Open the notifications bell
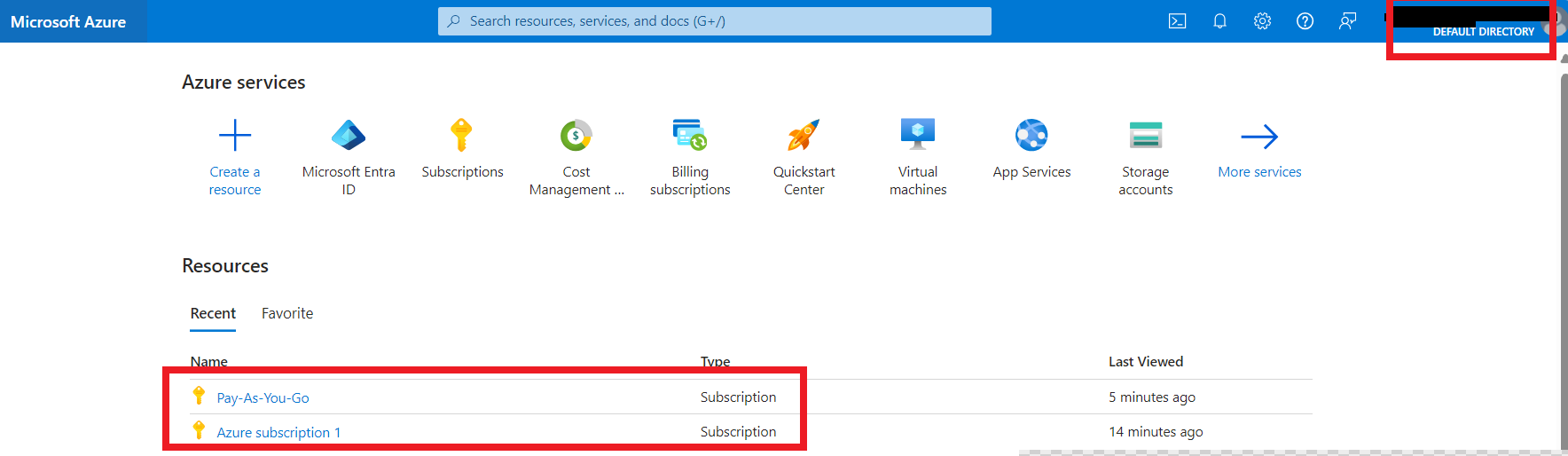Viewport: 1568px width, 456px height. (1219, 21)
